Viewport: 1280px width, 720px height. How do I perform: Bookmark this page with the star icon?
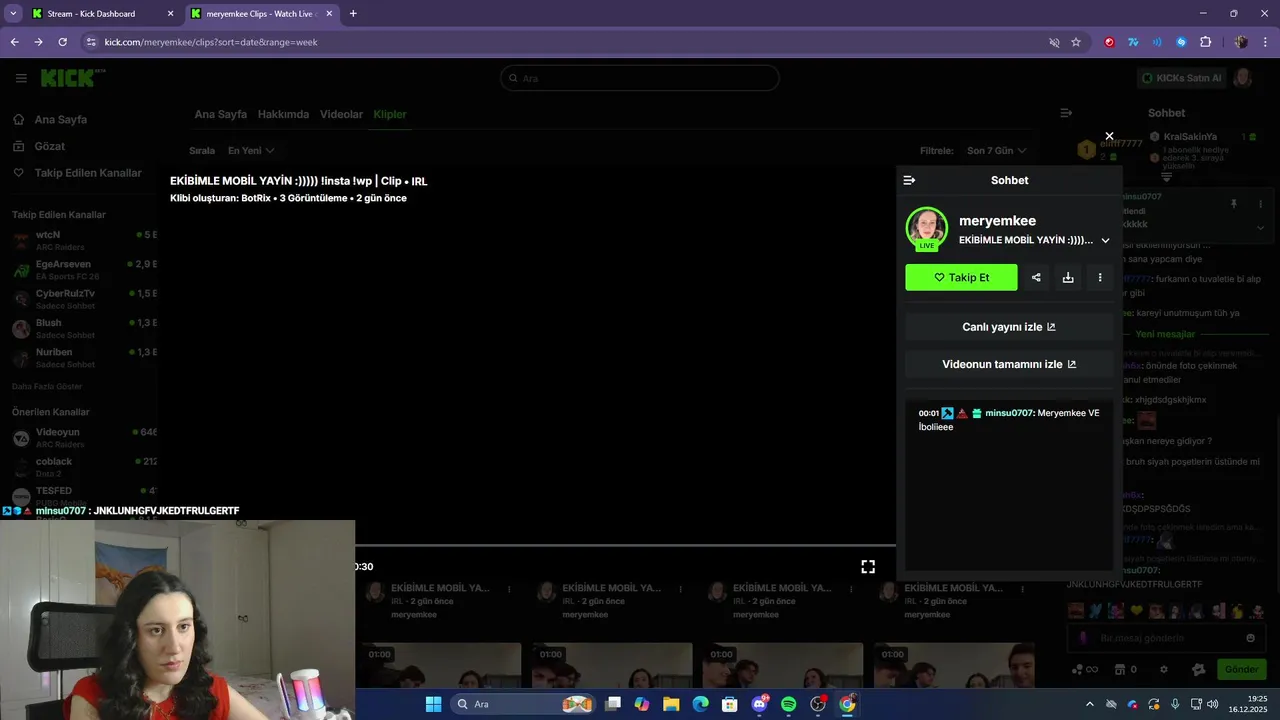[x=1076, y=42]
